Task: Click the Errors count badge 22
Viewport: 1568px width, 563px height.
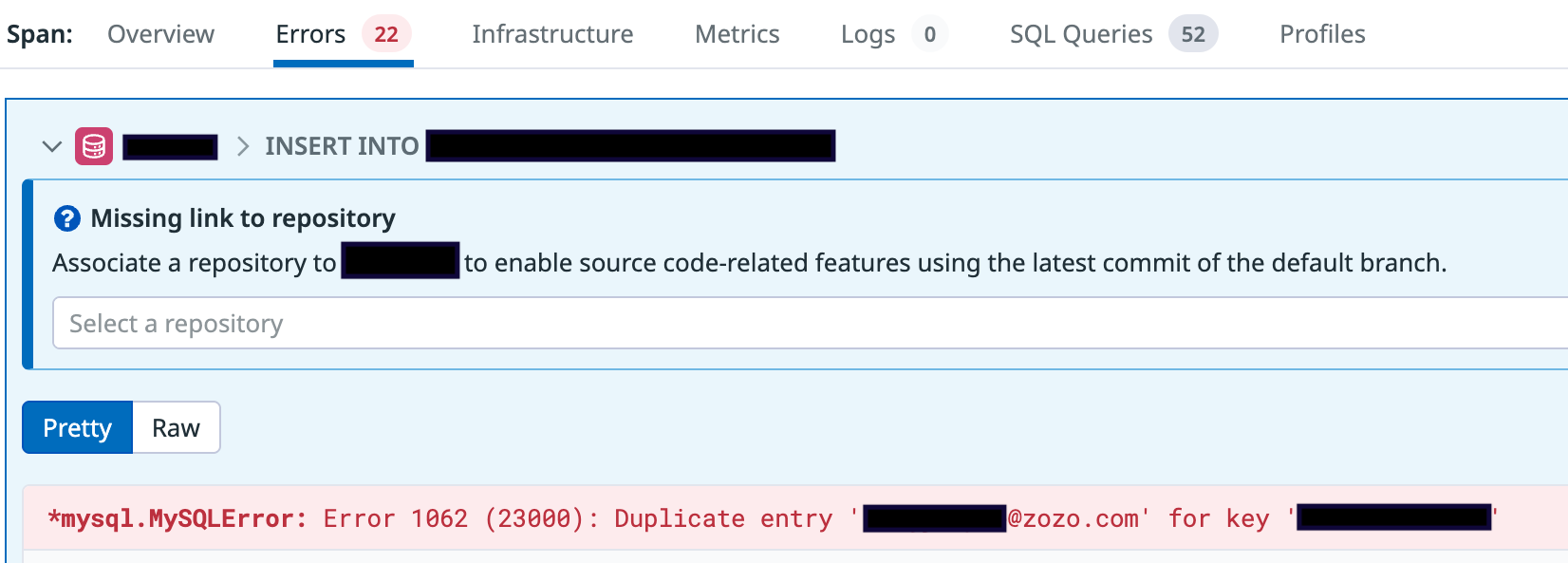Action: 386,34
